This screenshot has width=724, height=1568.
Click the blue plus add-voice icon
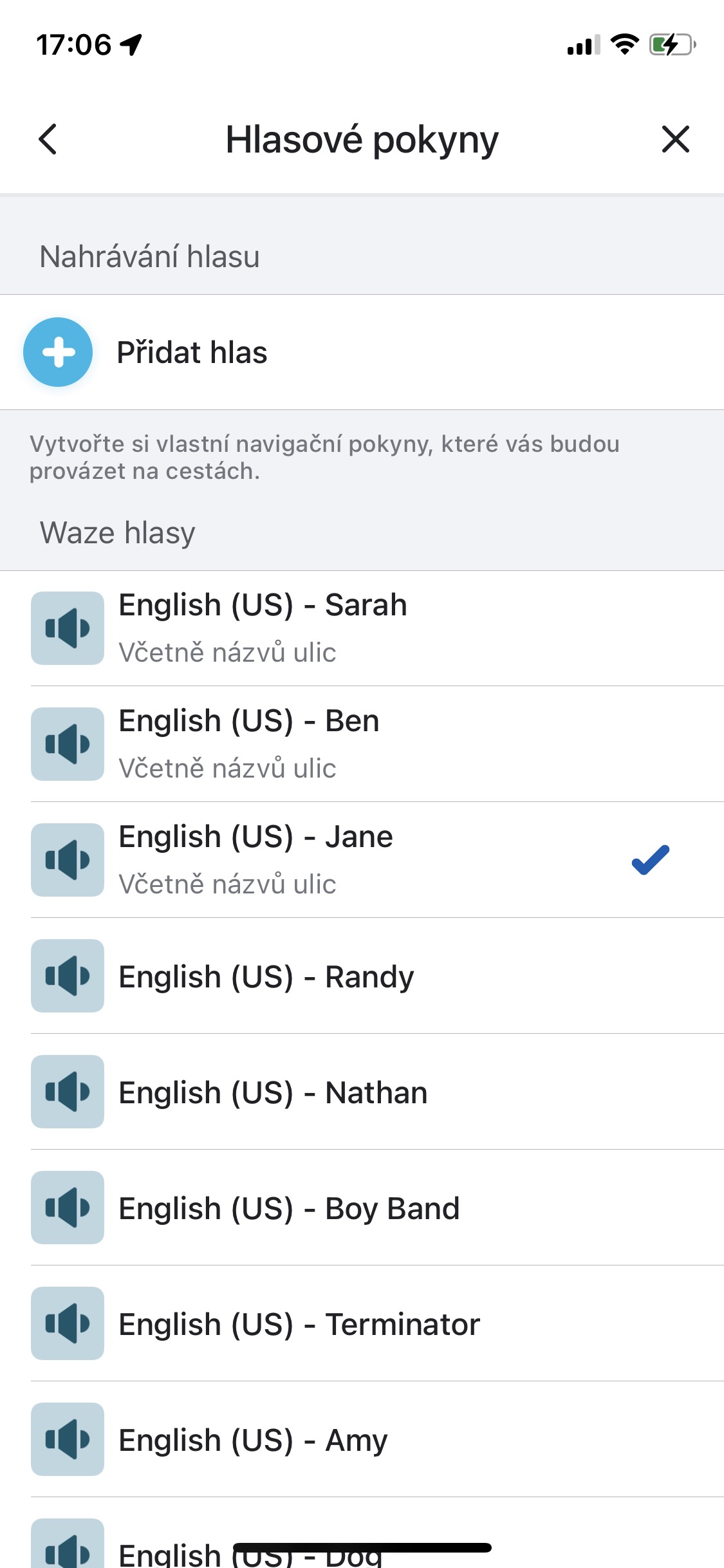pos(58,352)
